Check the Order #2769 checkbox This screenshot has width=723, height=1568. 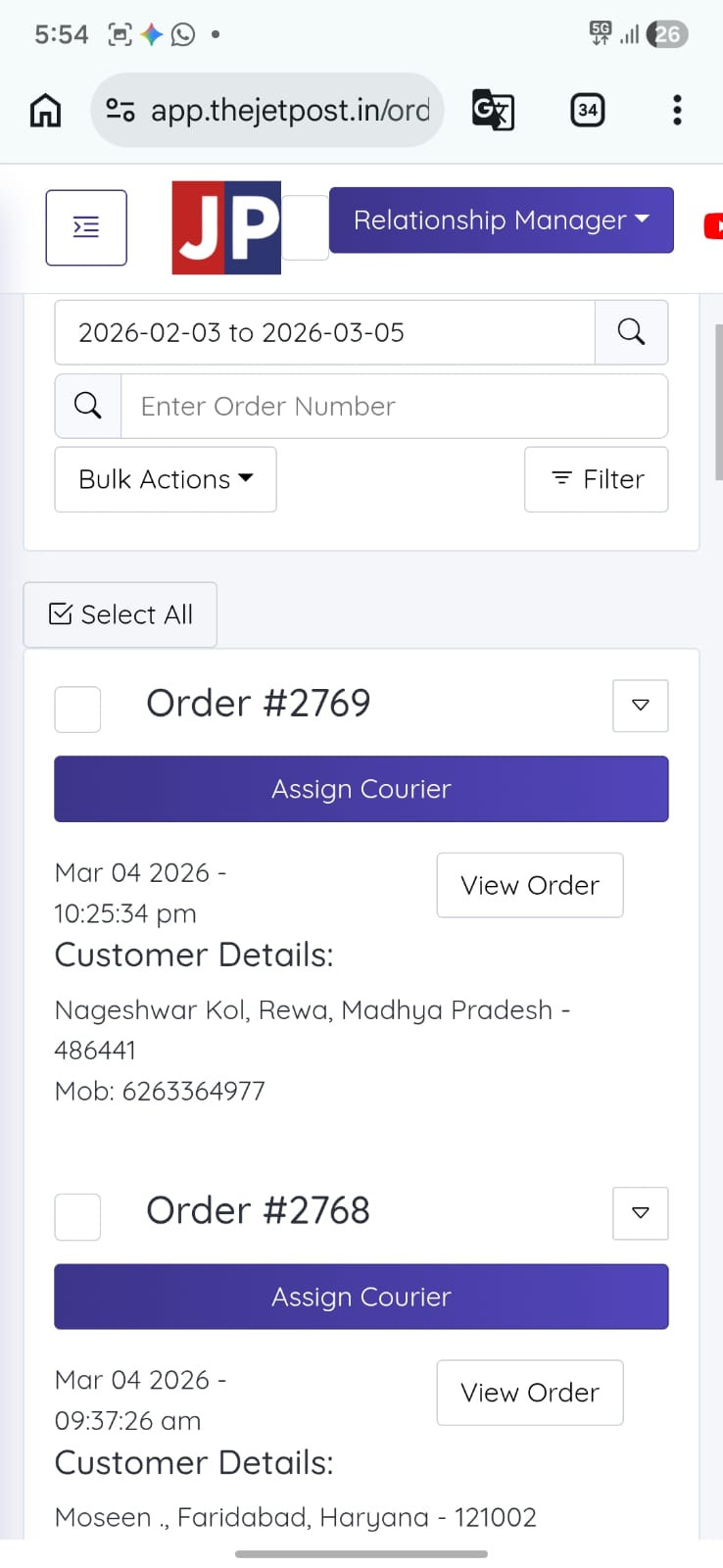pos(77,709)
